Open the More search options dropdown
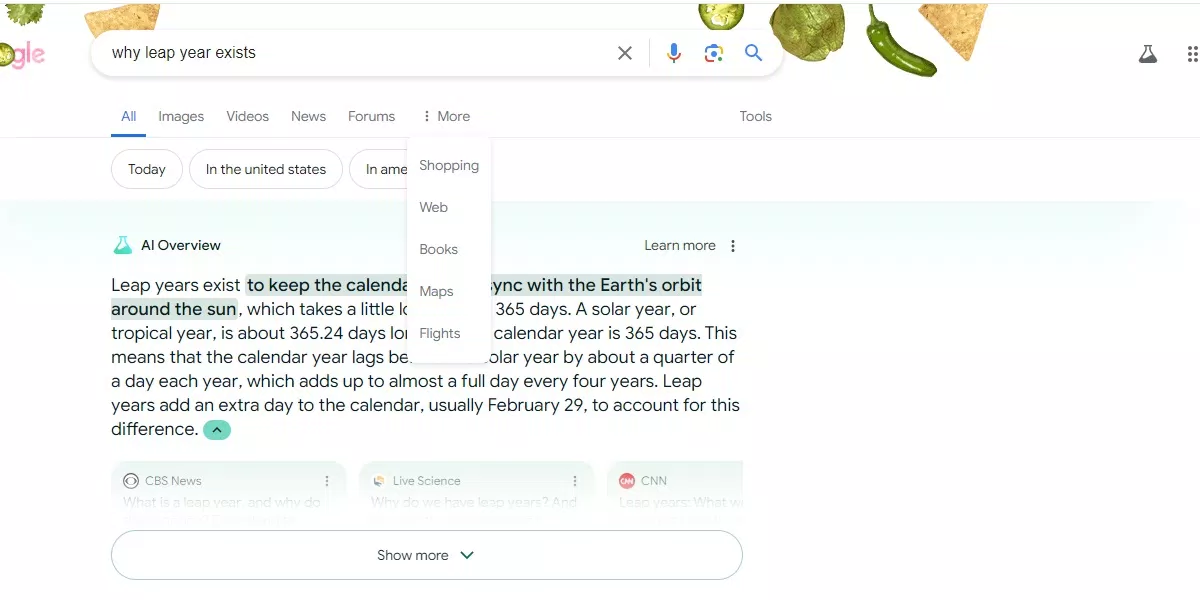 (x=446, y=116)
